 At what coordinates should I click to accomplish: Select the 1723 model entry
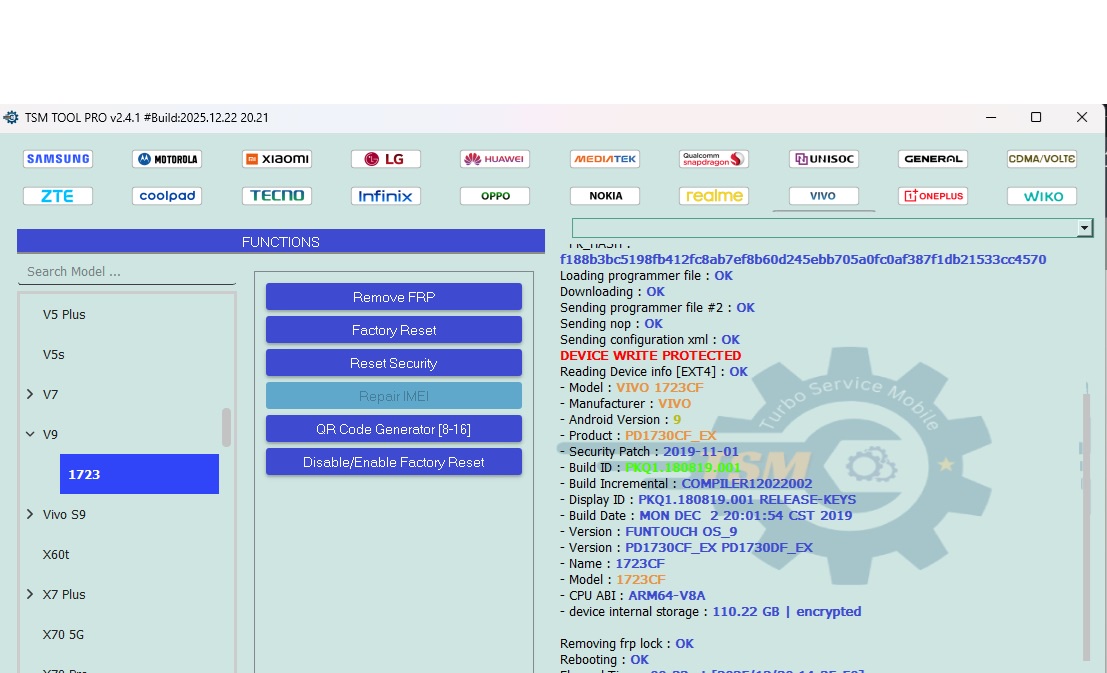tap(139, 474)
